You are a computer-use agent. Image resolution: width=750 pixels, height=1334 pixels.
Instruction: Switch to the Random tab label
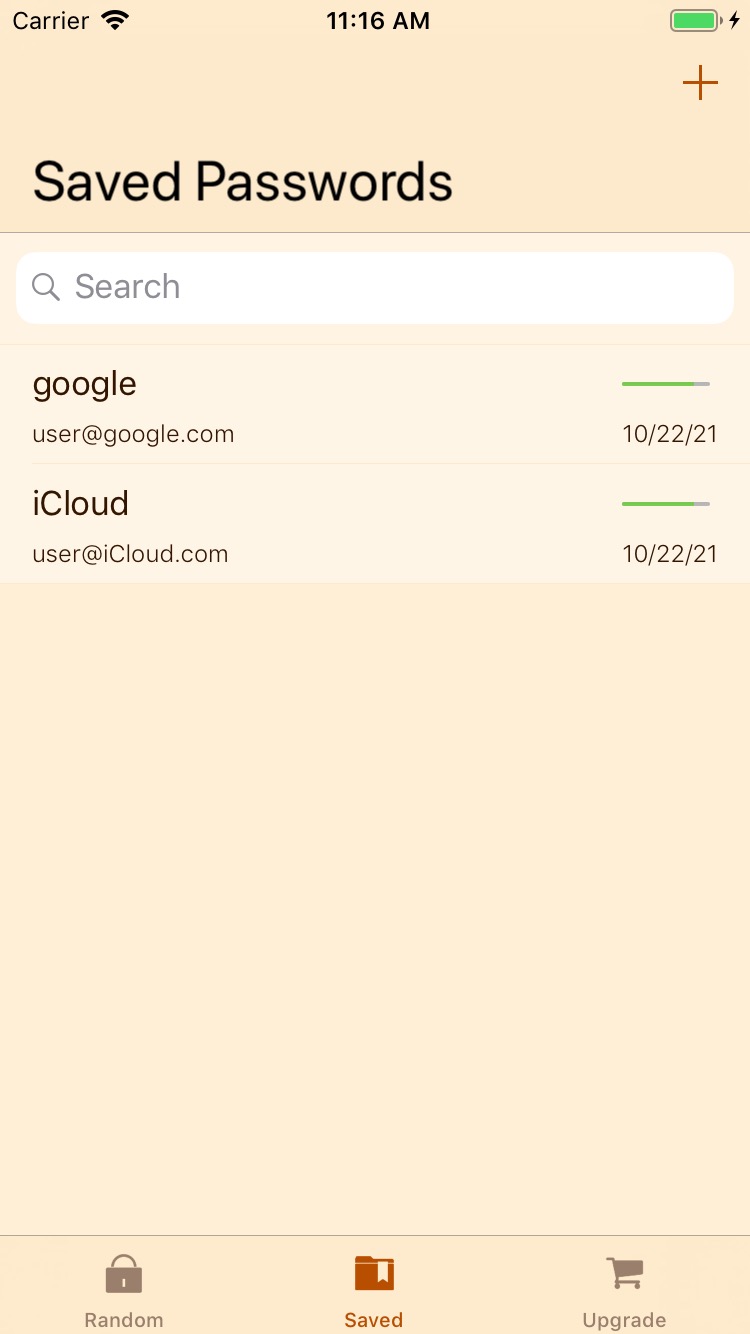124,1320
